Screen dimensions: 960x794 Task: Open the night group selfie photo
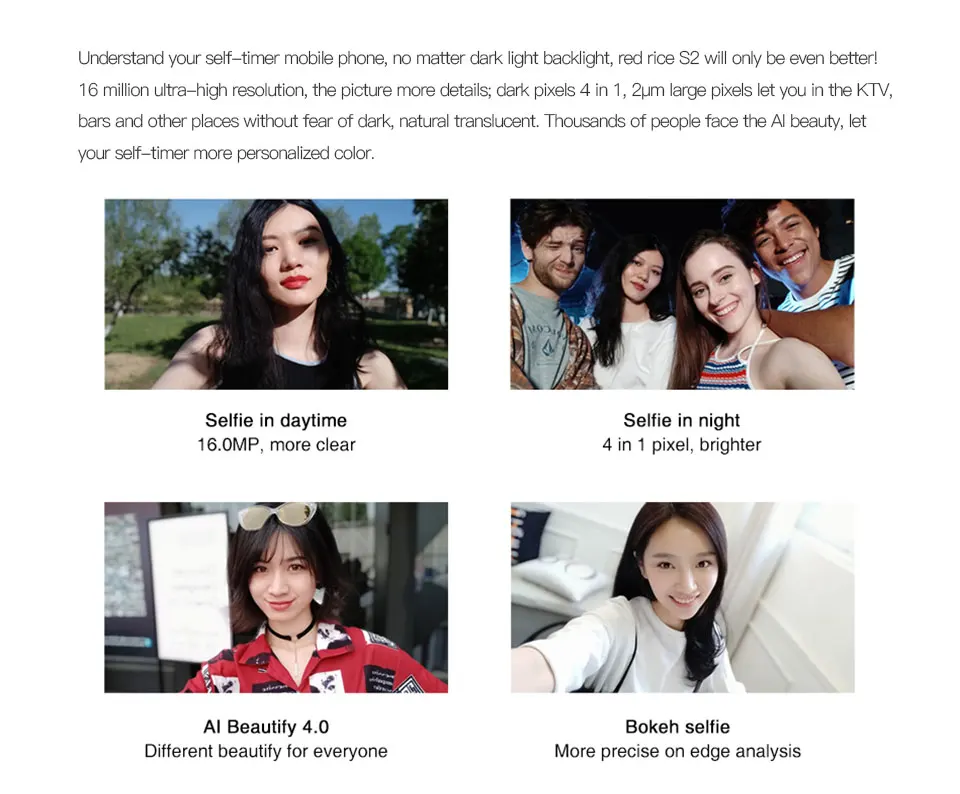point(682,294)
